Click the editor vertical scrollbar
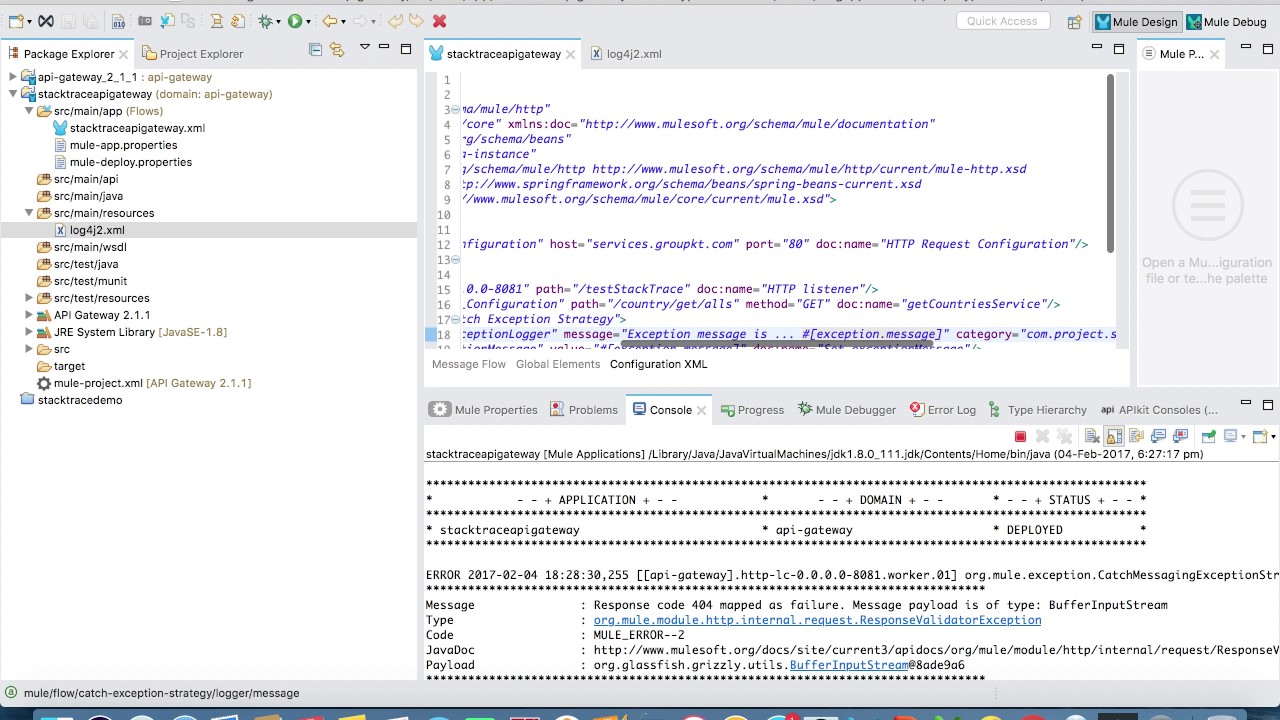The image size is (1280, 720). pos(1110,165)
